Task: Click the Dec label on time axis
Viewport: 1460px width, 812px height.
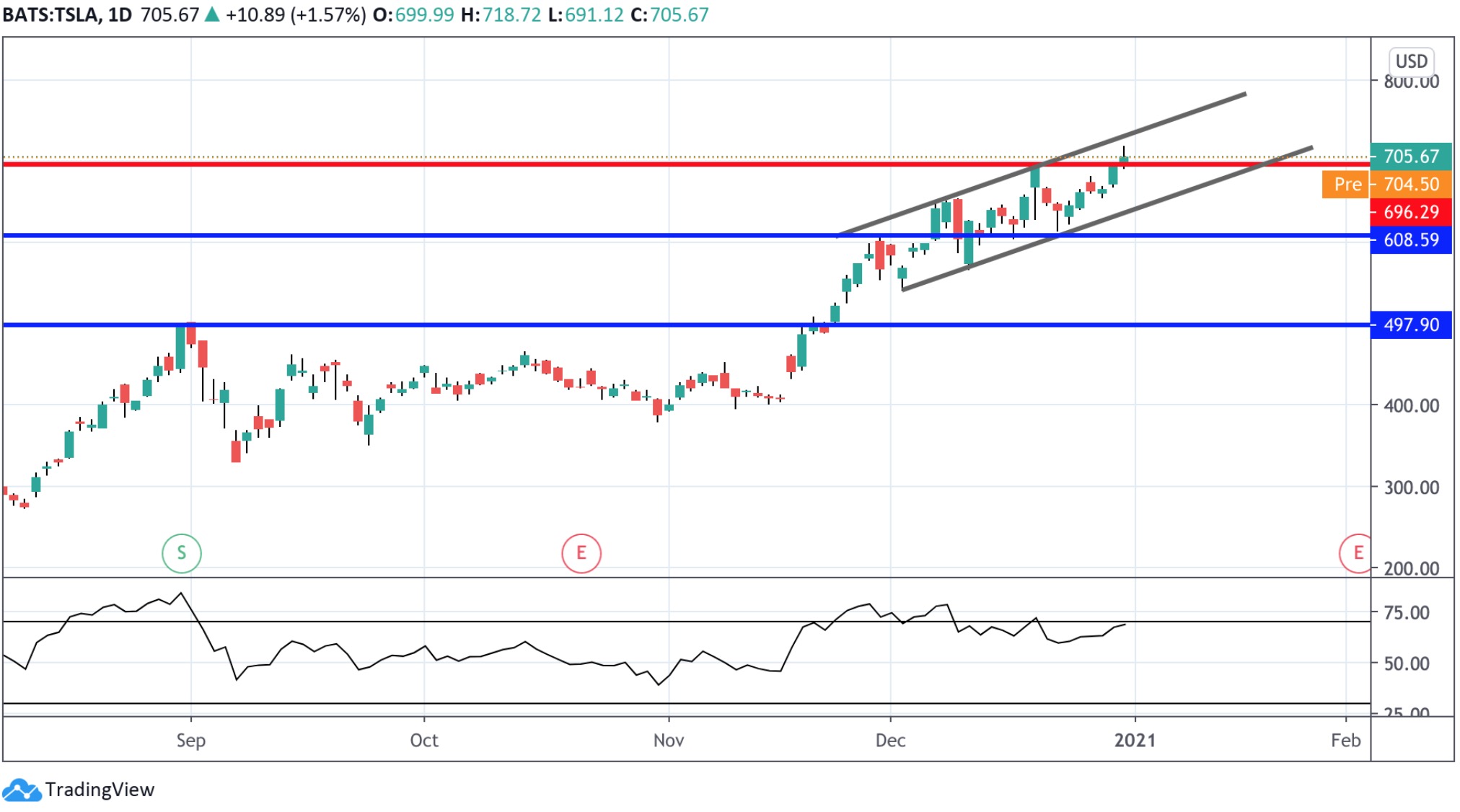Action: (890, 740)
